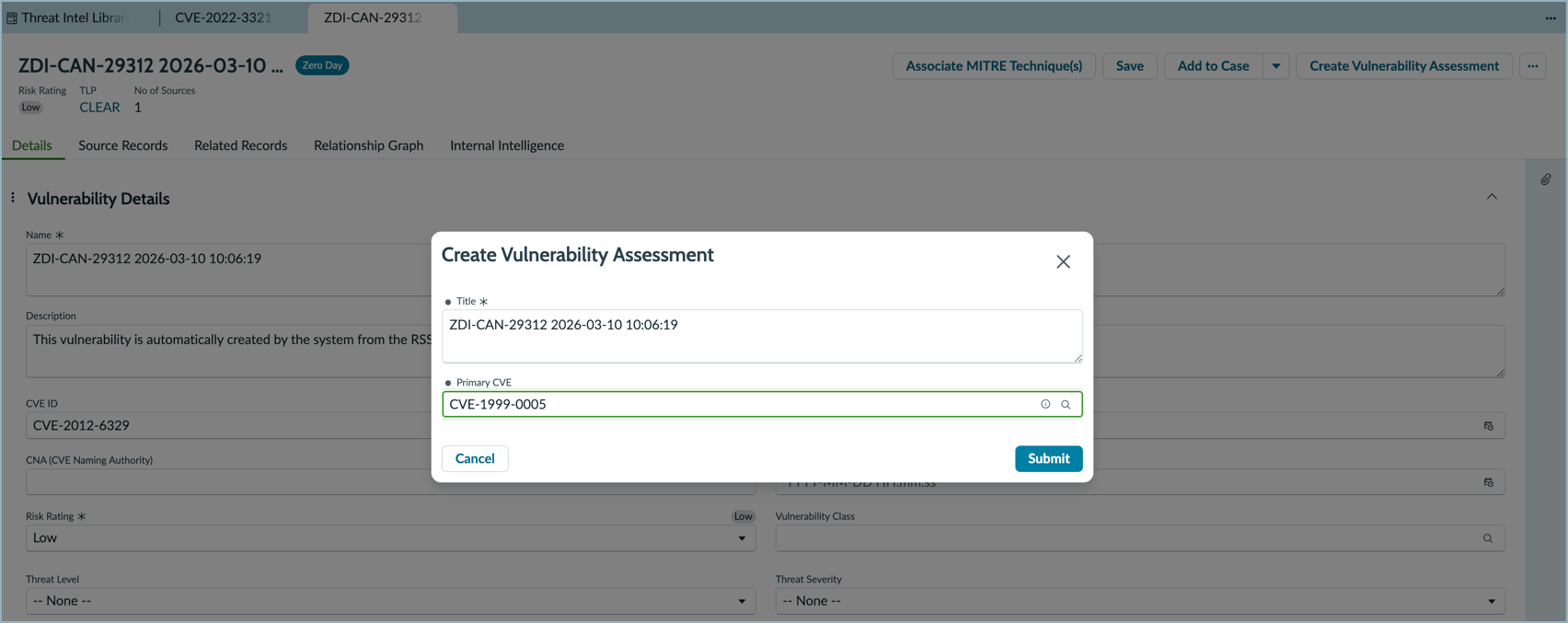The width and height of the screenshot is (1568, 623).
Task: Click the Low risk rating badge in header
Action: click(x=30, y=108)
